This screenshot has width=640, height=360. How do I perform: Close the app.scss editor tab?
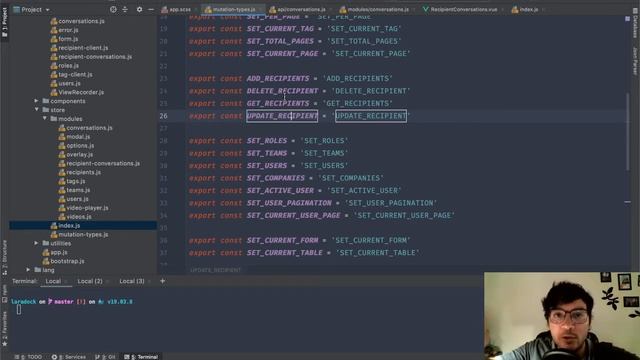(x=196, y=9)
